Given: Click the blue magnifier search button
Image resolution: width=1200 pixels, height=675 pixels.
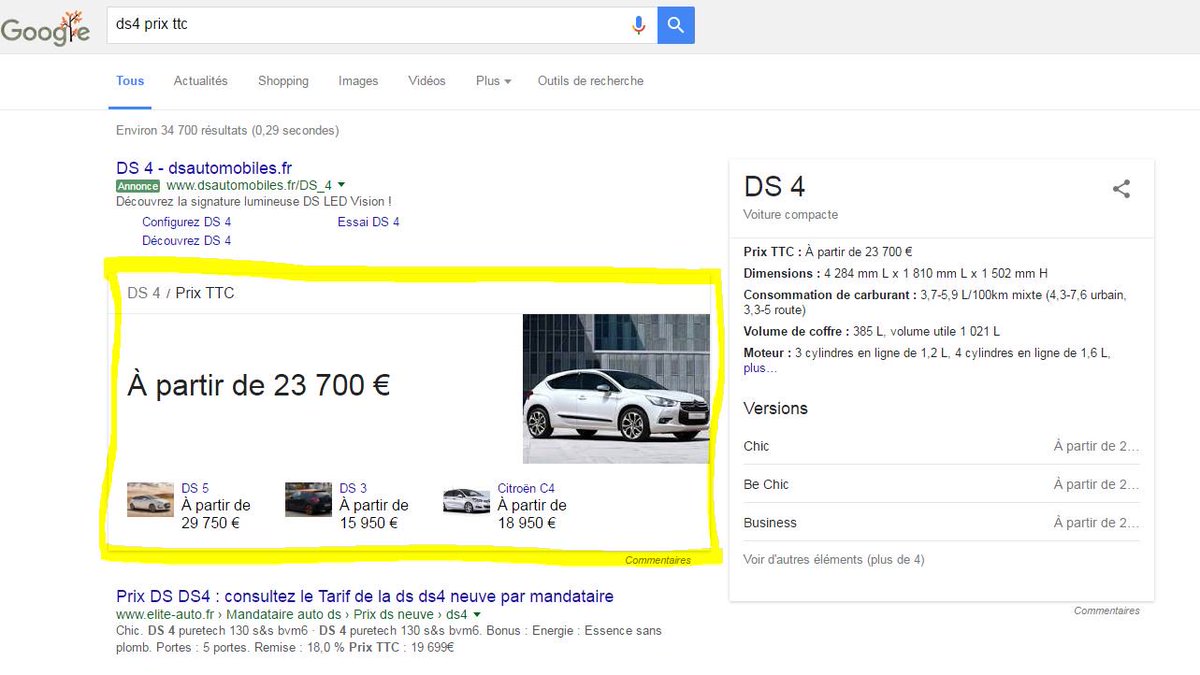Looking at the screenshot, I should (676, 25).
